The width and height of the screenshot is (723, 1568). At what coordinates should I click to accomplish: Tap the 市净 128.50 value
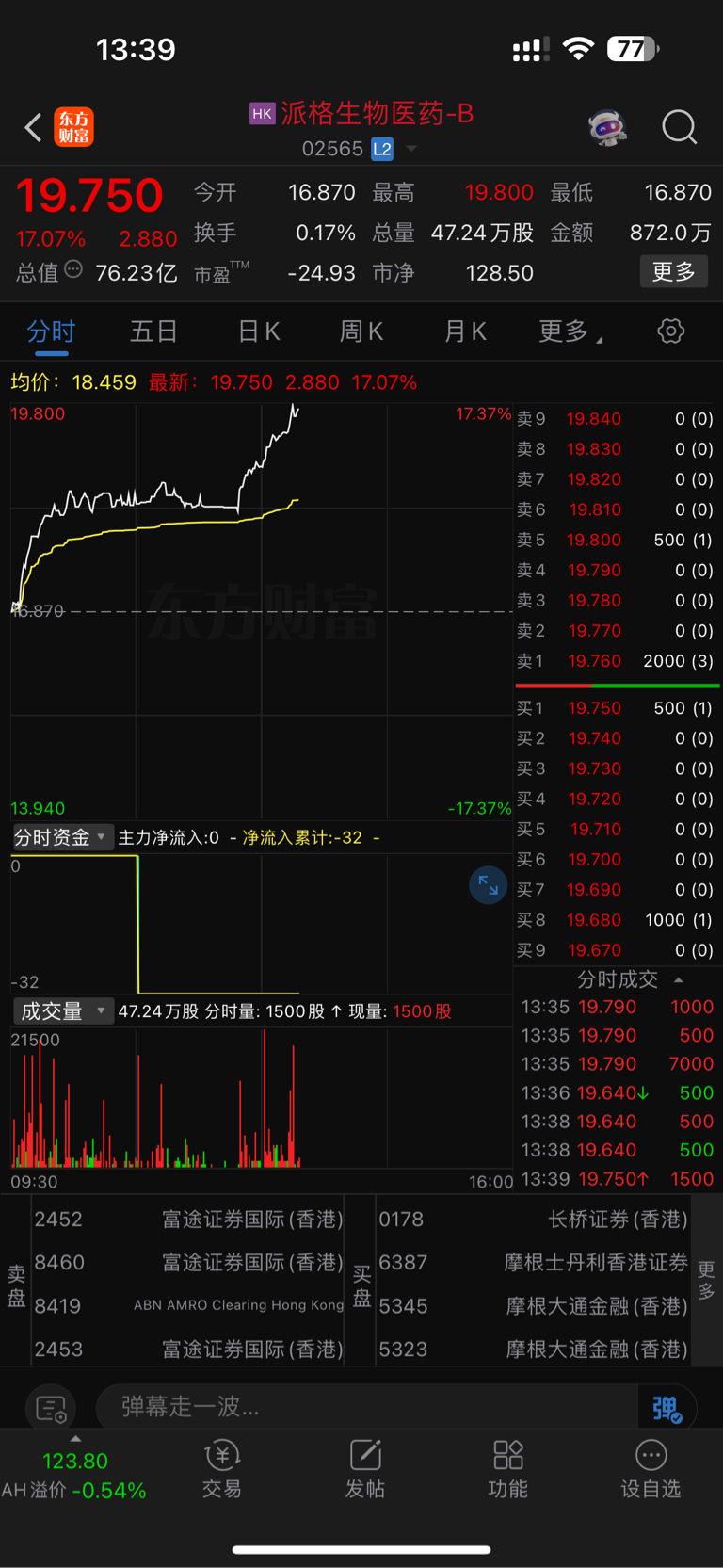coord(499,273)
